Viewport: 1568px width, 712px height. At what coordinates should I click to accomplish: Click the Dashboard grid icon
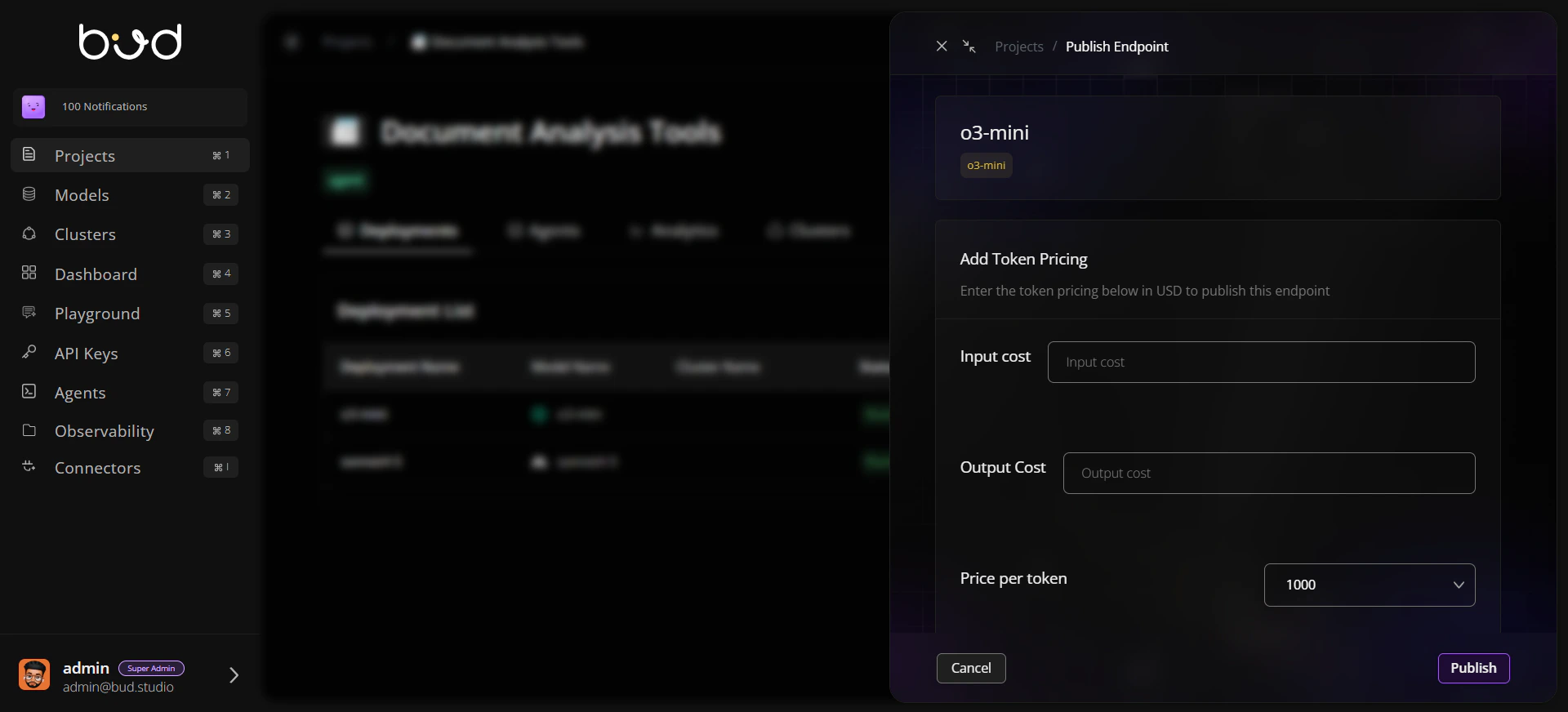pos(29,273)
